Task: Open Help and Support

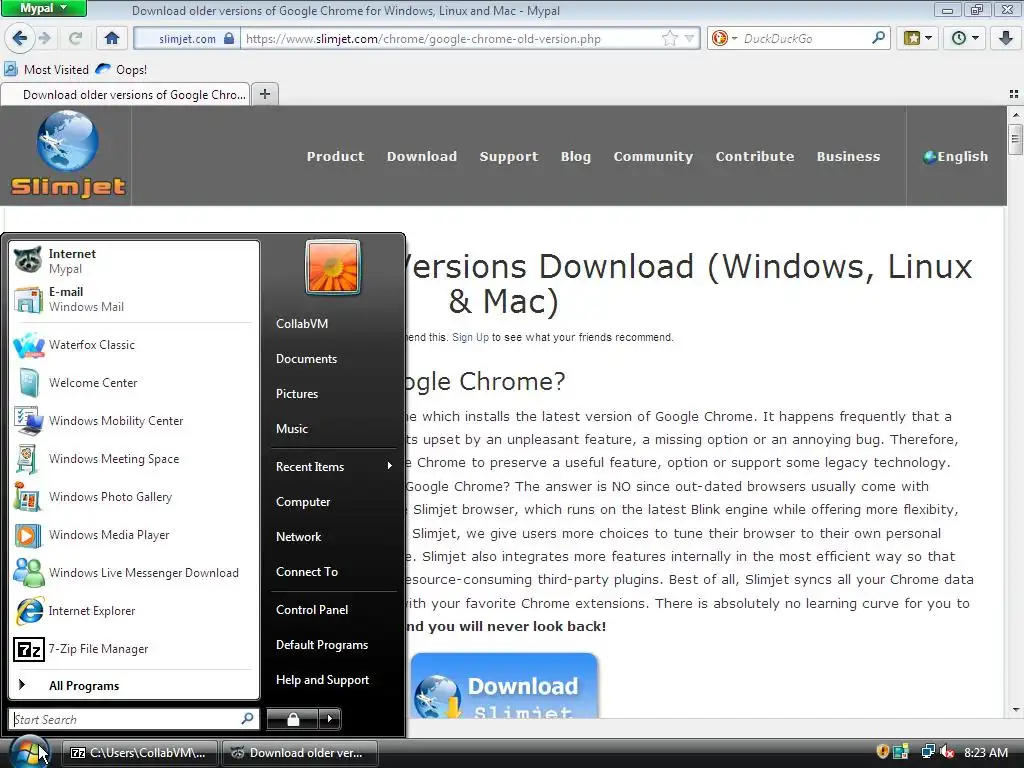Action: pos(333,680)
